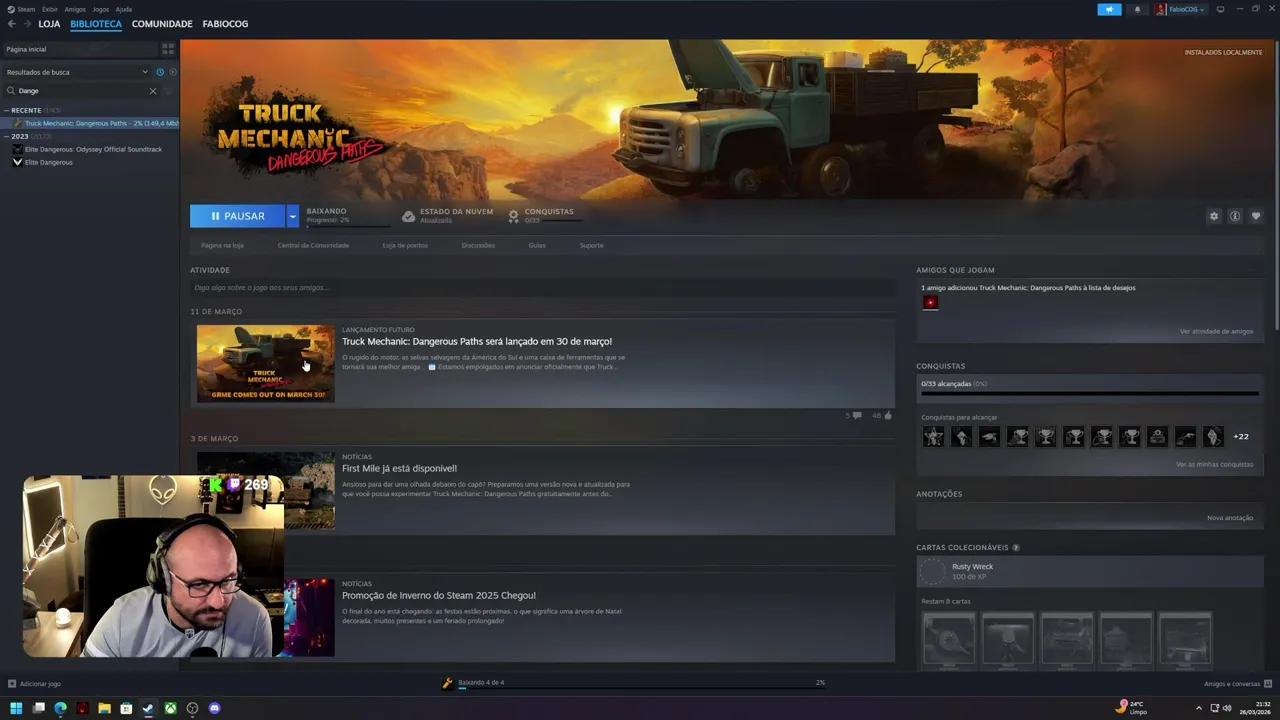Open Discord from the taskbar
This screenshot has height=720, width=1280.
pos(214,708)
